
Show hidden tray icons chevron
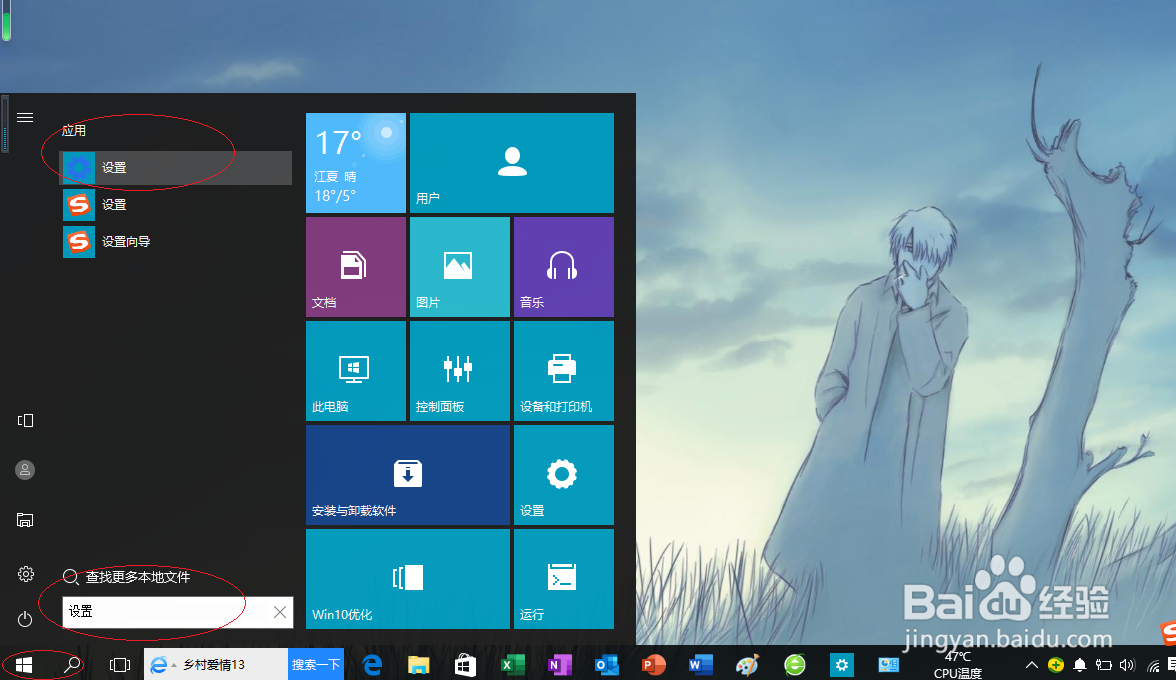click(1032, 665)
